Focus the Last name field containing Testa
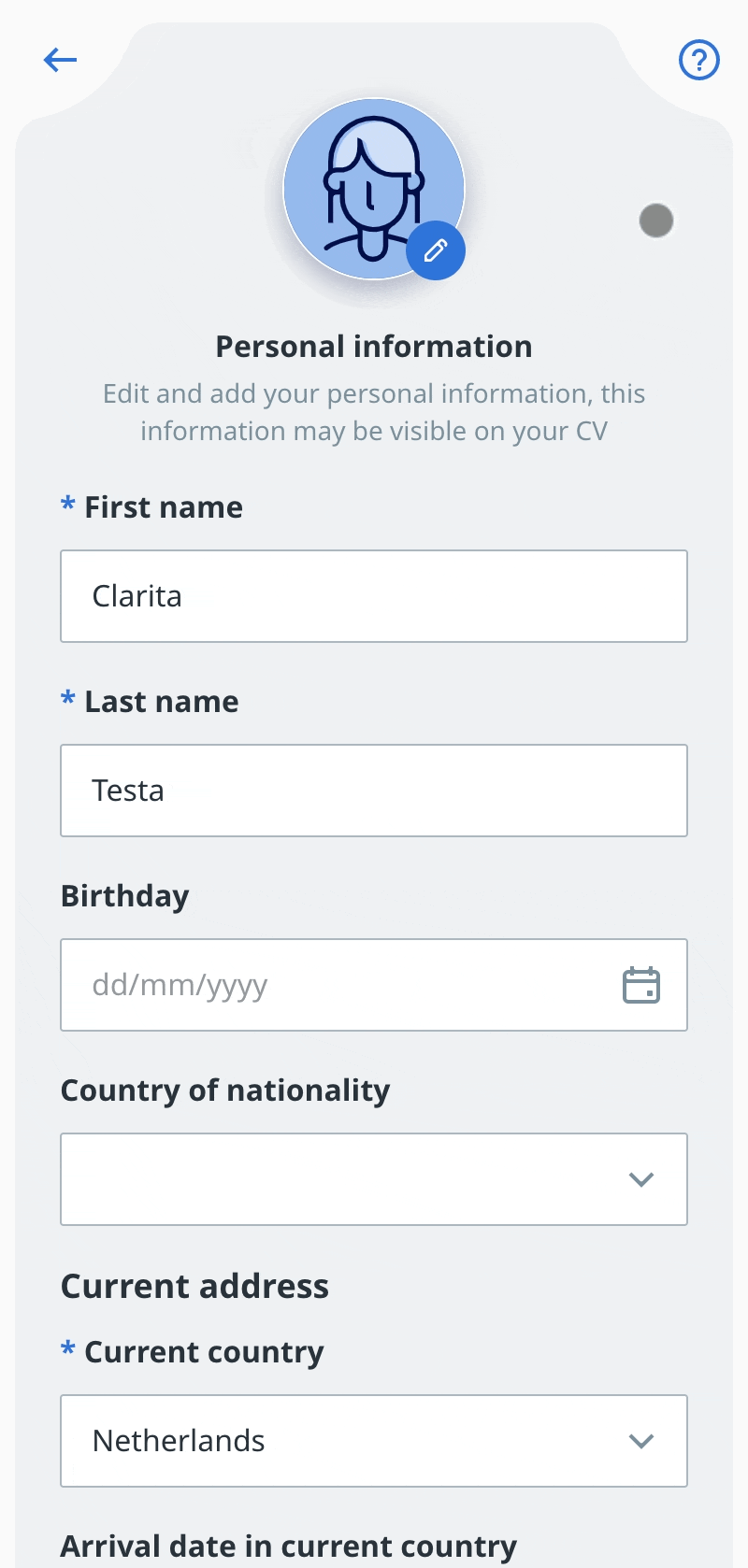Viewport: 748px width, 1568px height. pyautogui.click(x=374, y=791)
